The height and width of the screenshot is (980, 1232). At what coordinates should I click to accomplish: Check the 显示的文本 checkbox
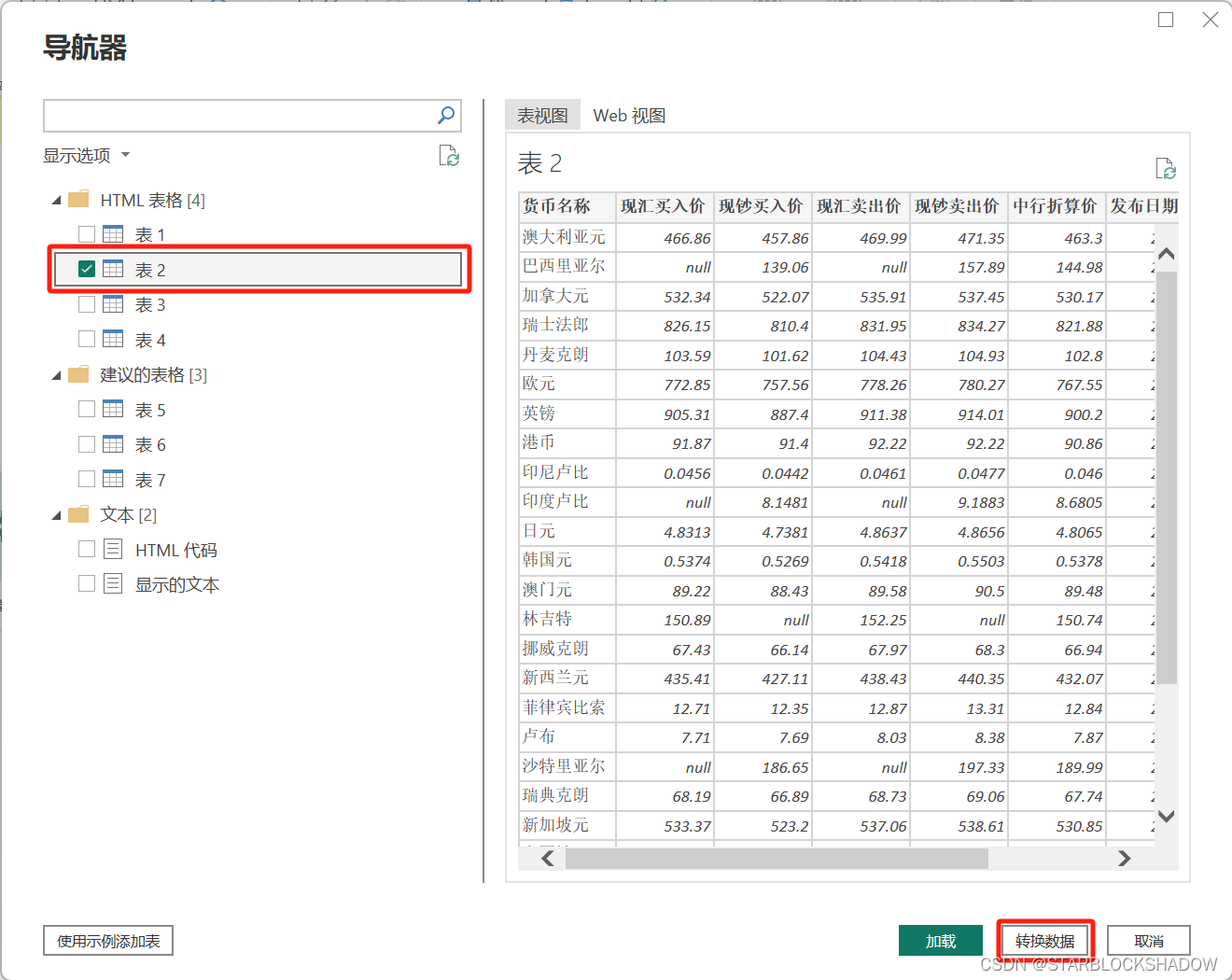(x=87, y=584)
